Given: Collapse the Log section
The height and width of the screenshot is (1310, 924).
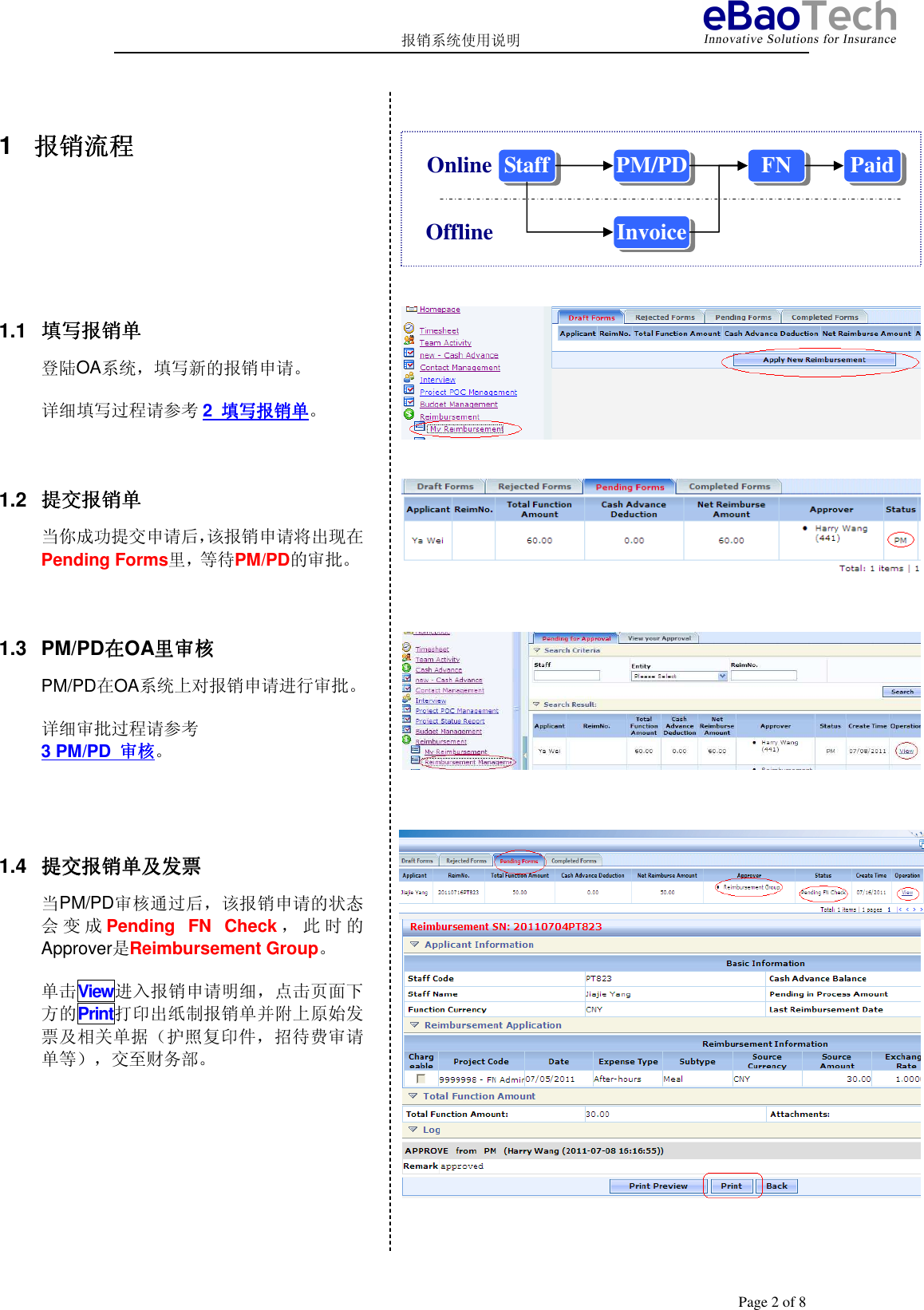Looking at the screenshot, I should point(413,1130).
